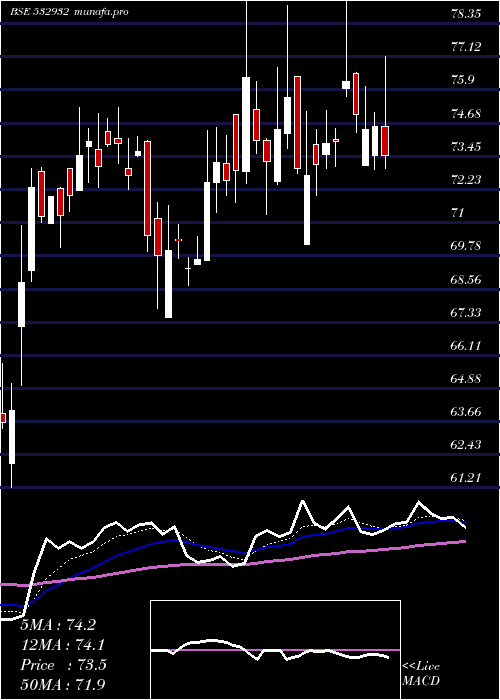Click the 68.56 price axis label
500x700 pixels.
(466, 279)
